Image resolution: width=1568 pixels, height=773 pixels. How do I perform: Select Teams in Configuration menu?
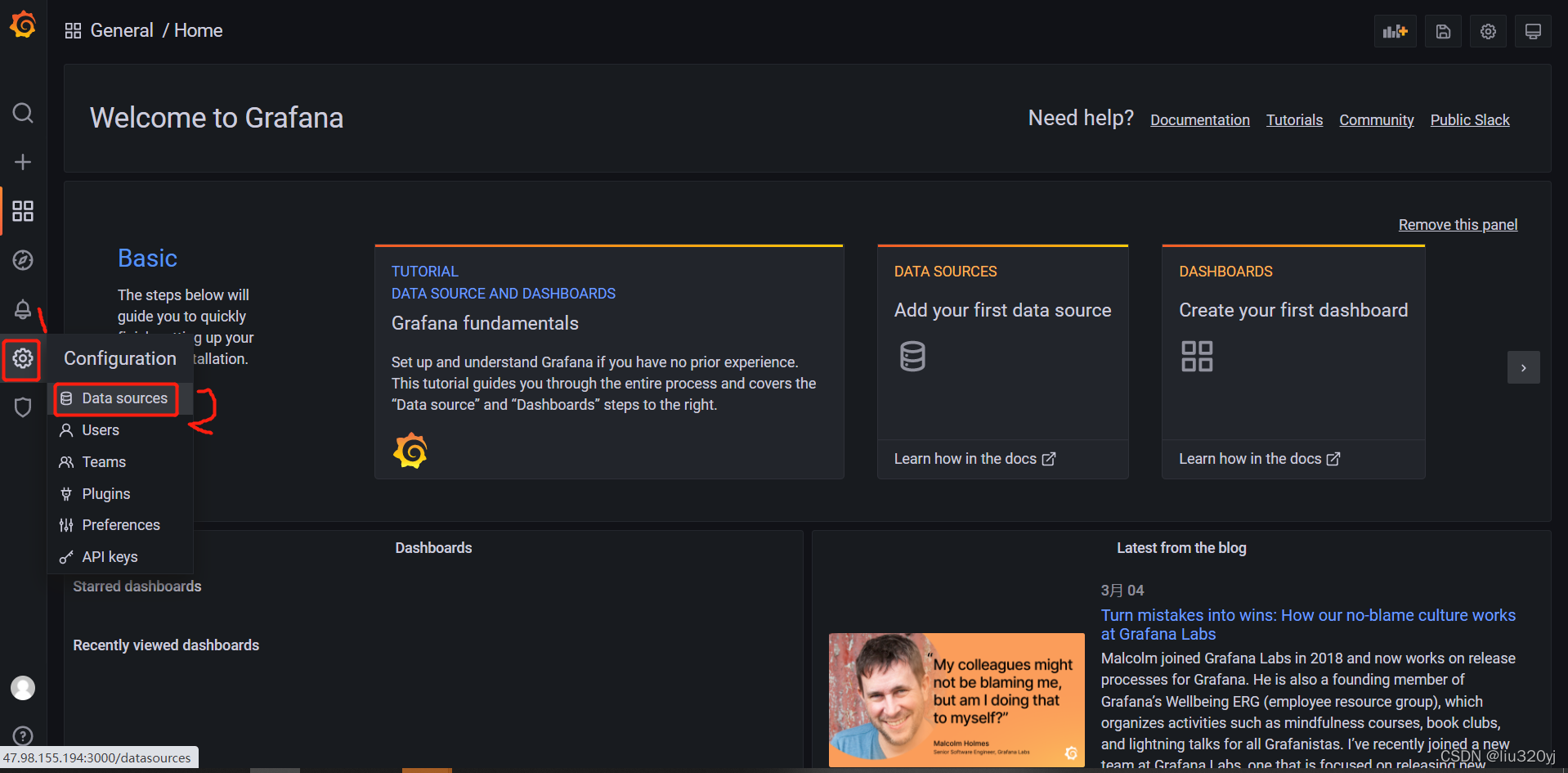tap(120, 462)
